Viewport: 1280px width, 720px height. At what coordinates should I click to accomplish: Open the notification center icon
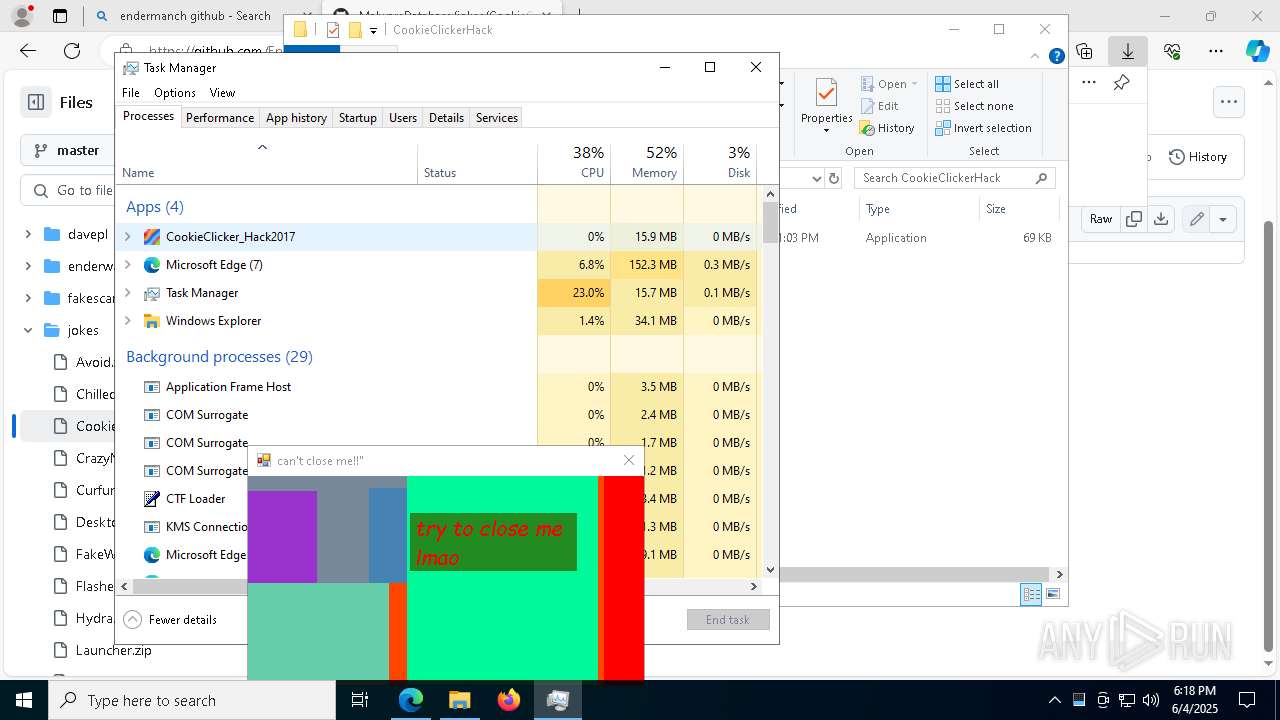1247,700
